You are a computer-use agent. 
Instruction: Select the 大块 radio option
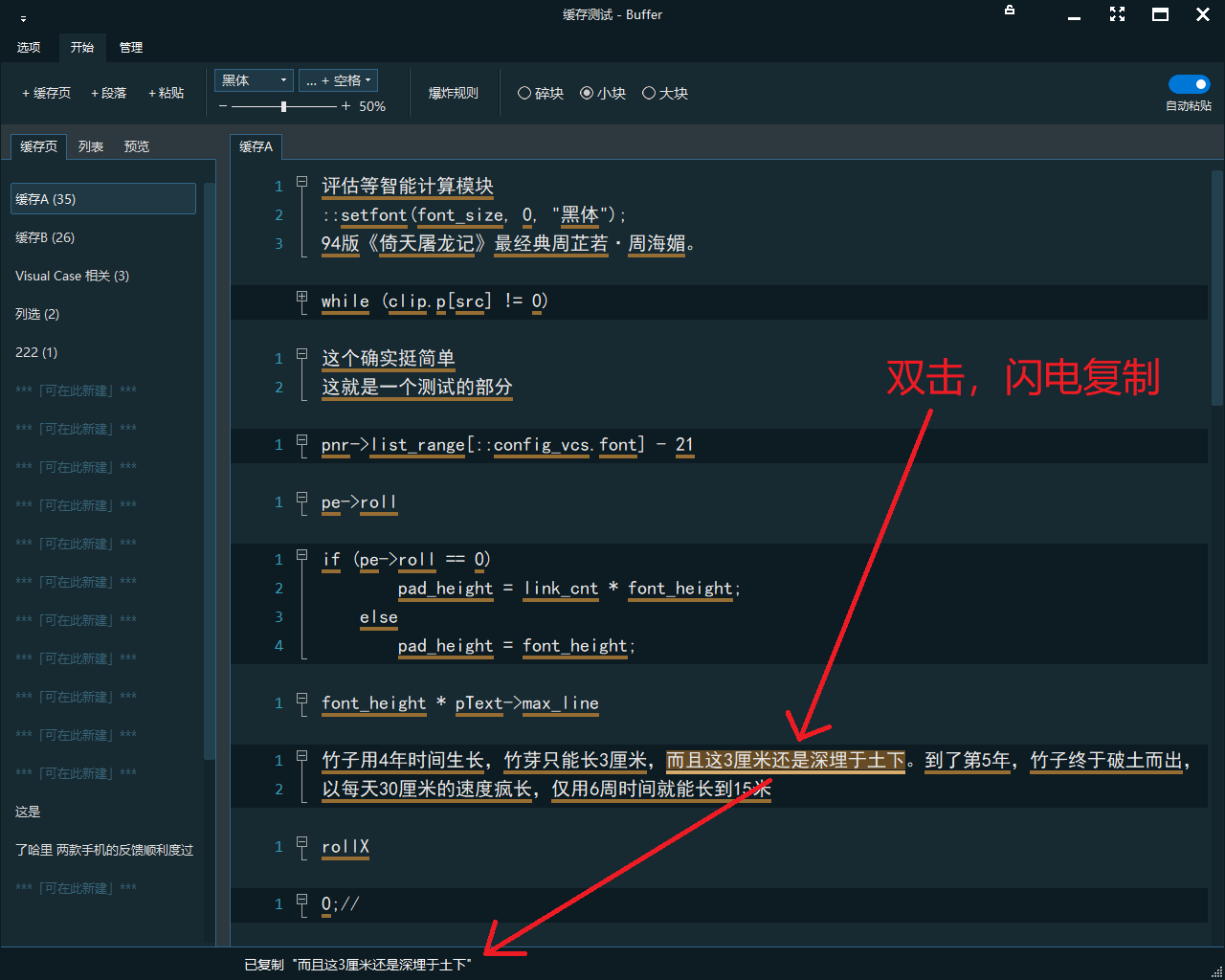(x=649, y=93)
